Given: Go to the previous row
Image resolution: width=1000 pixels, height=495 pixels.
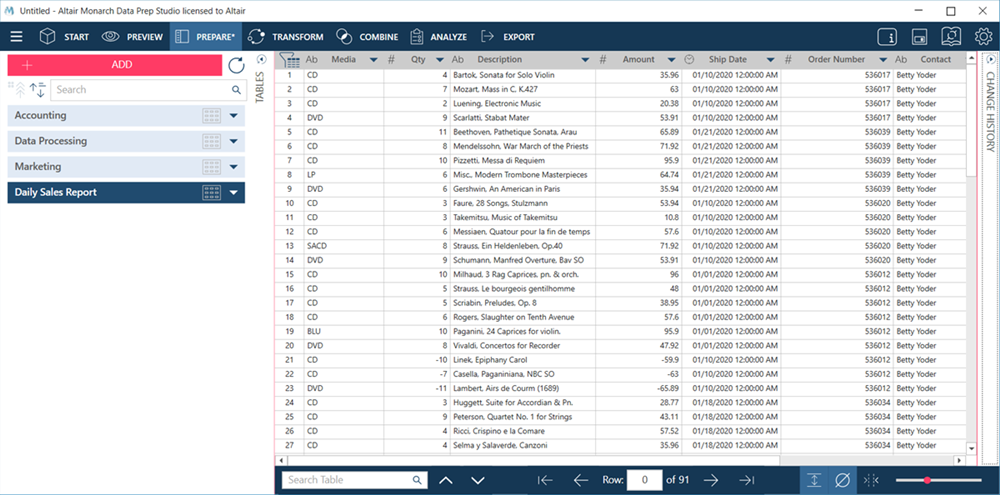Looking at the screenshot, I should pyautogui.click(x=580, y=480).
